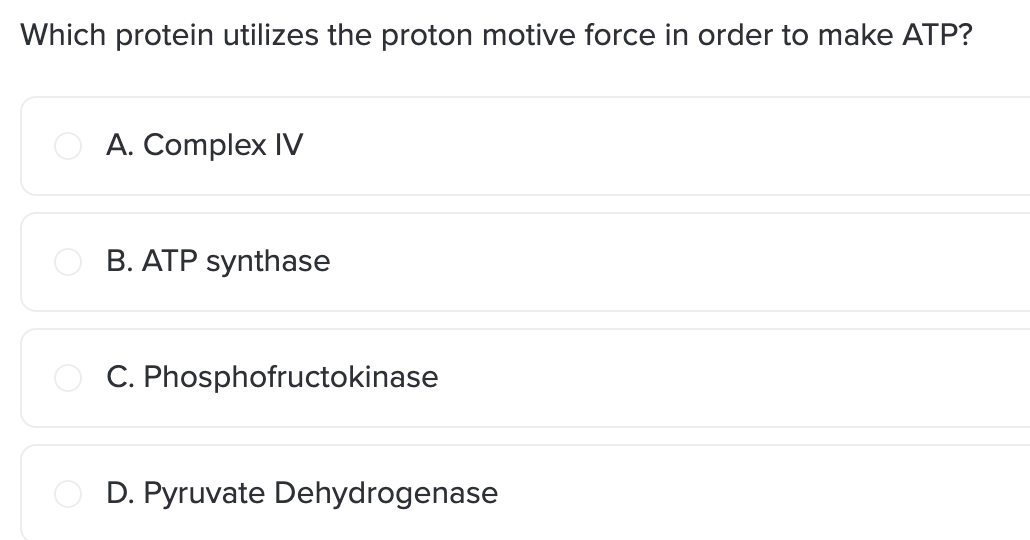
Task: Click the letter 'D.' before Pyruvate Dehydrogenase
Action: (120, 493)
